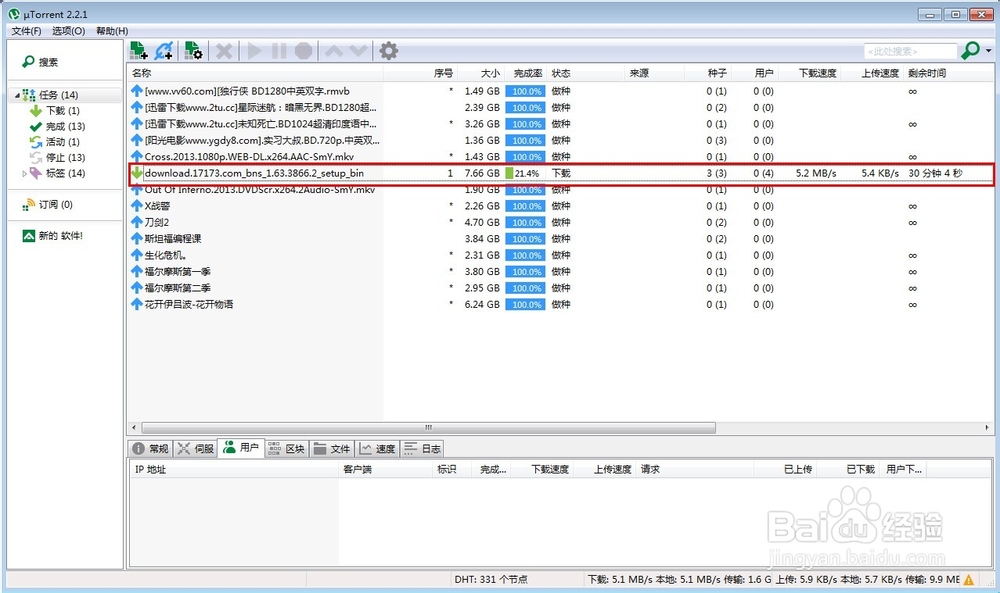Click the Remove torrent X icon
This screenshot has width=1000, height=593.
click(x=224, y=51)
